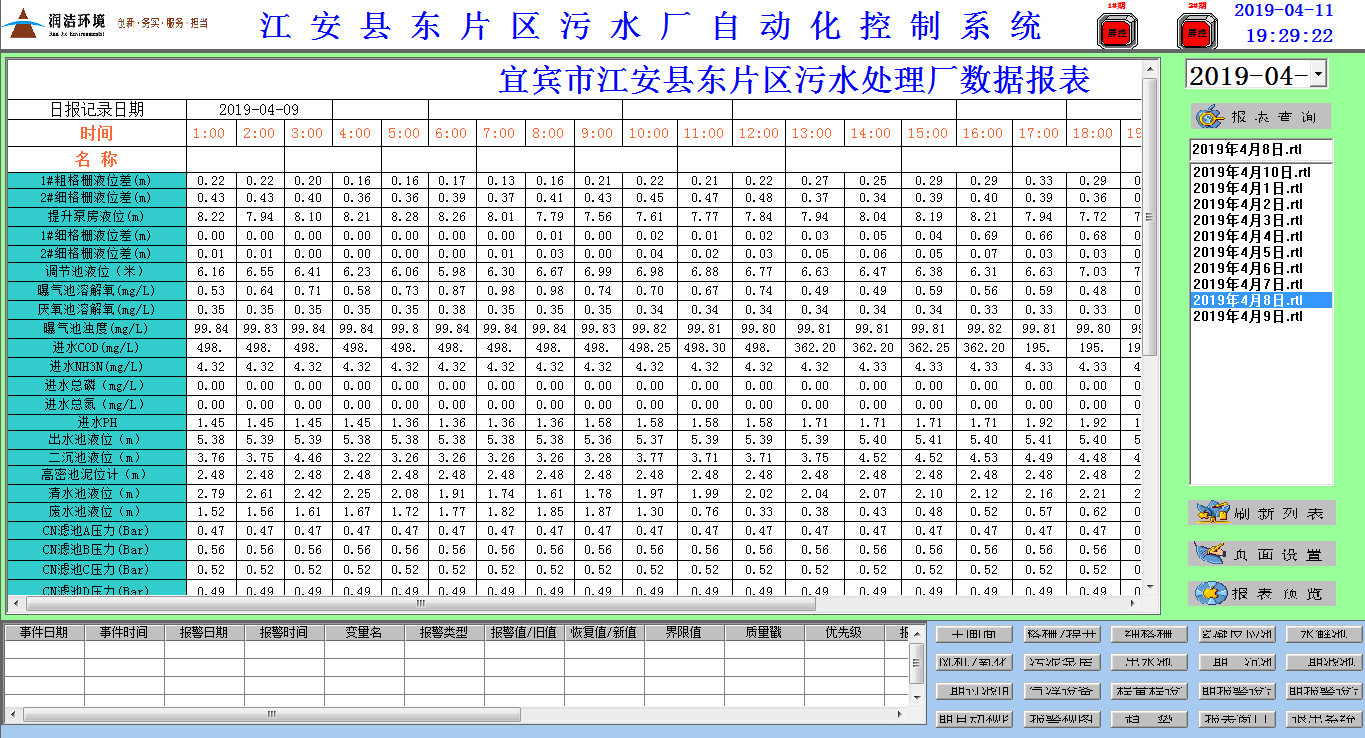The width and height of the screenshot is (1365, 738).
Task: Open the 细格栅 fine screen page
Action: click(1149, 635)
